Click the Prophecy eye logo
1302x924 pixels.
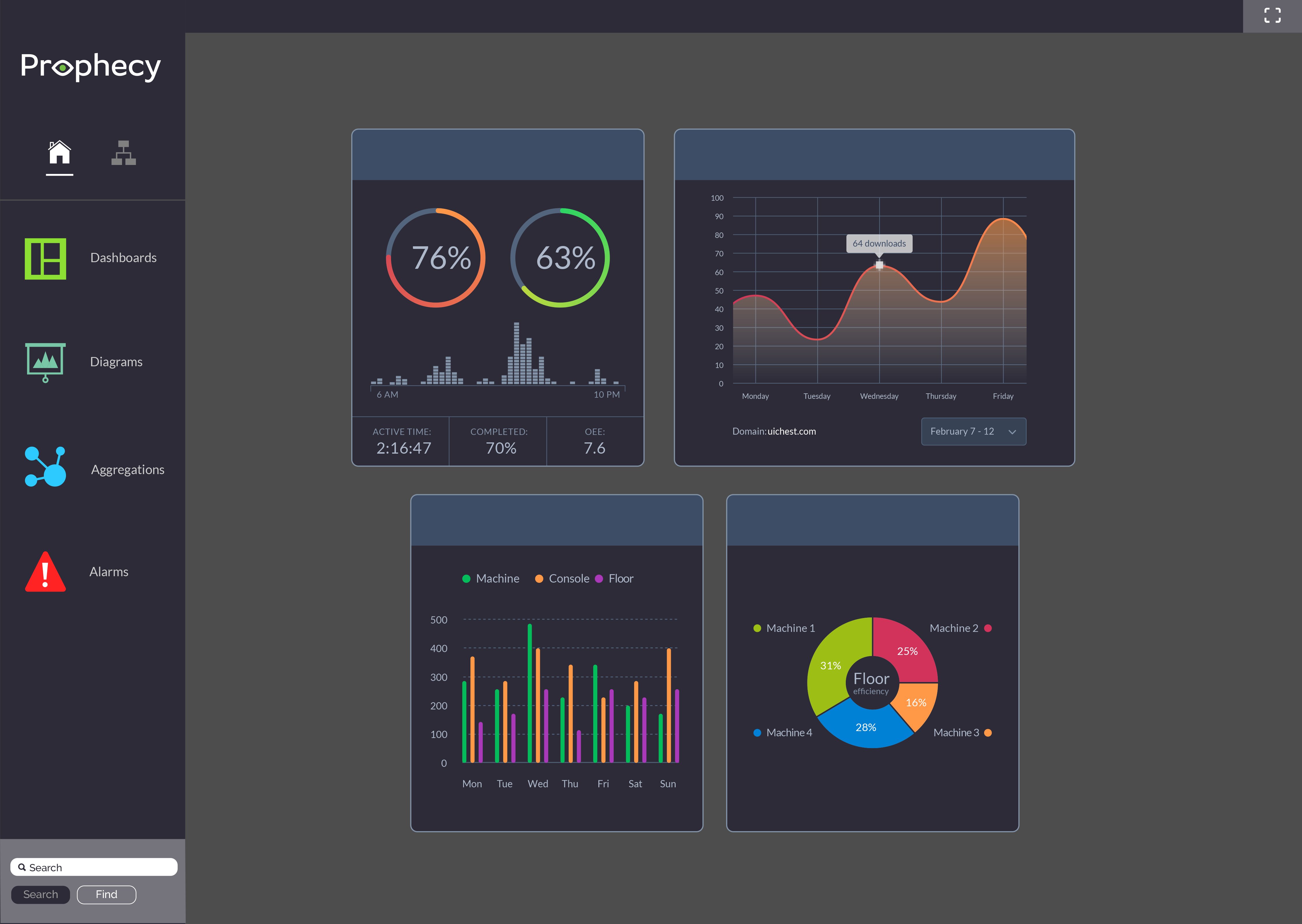coord(63,68)
